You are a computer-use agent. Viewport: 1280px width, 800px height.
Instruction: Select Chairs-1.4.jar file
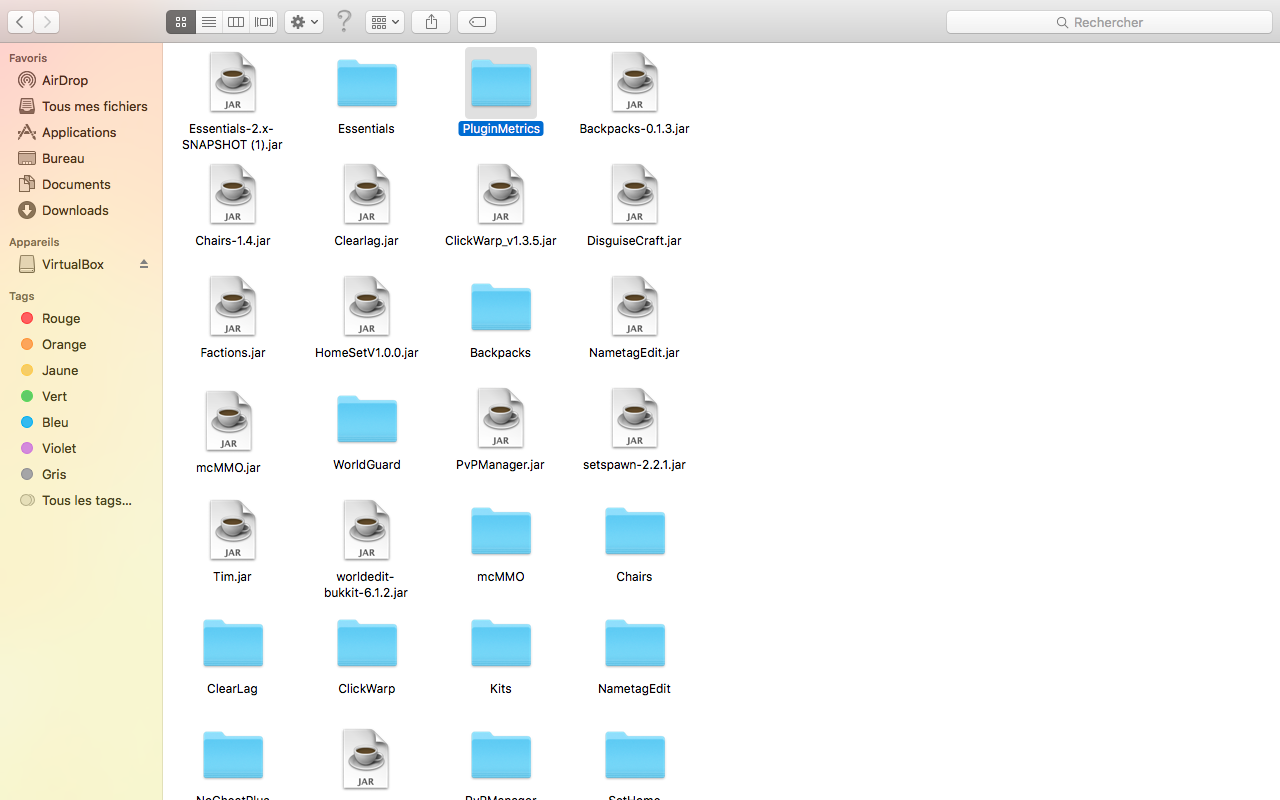point(233,195)
